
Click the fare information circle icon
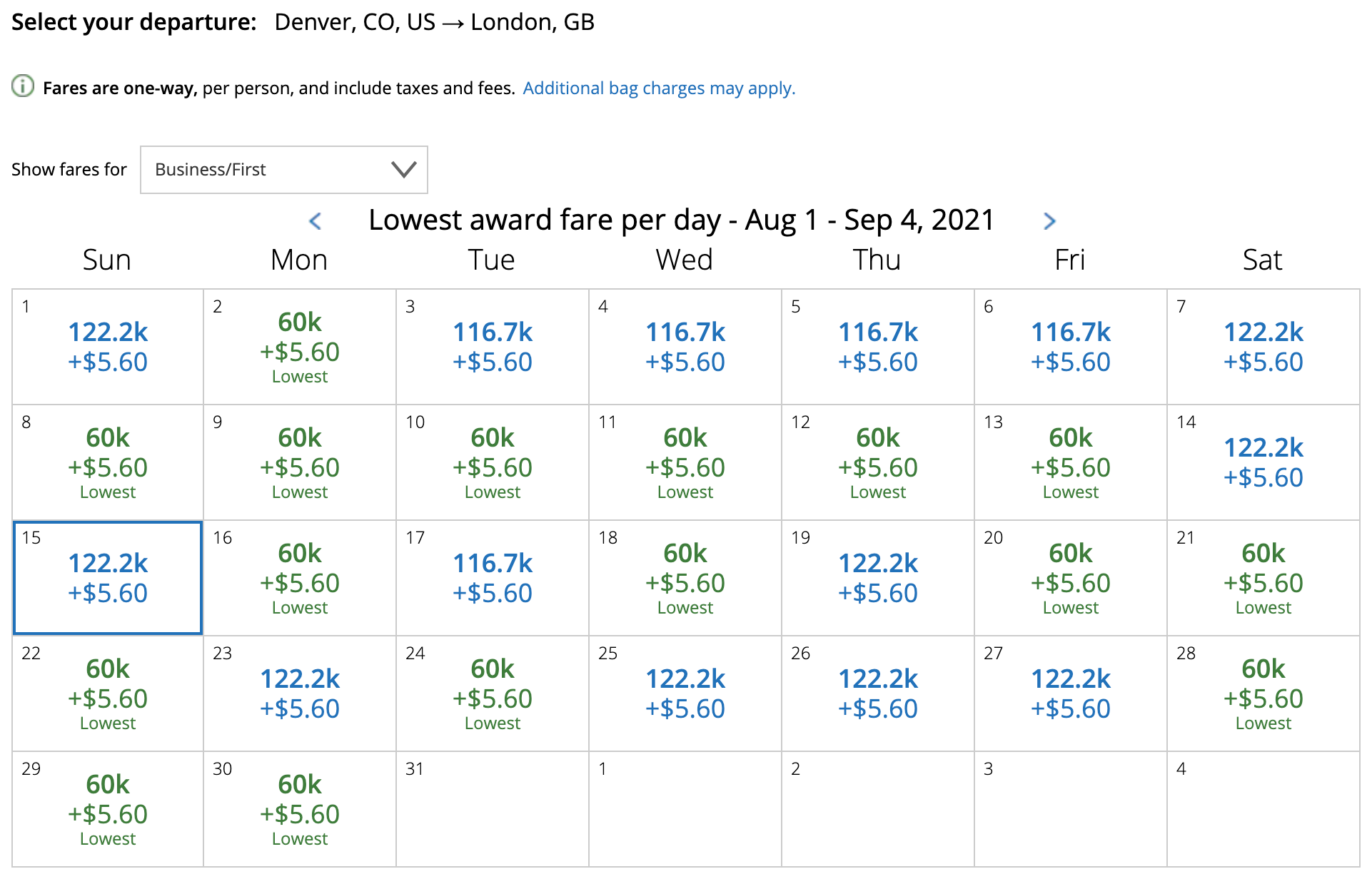23,86
